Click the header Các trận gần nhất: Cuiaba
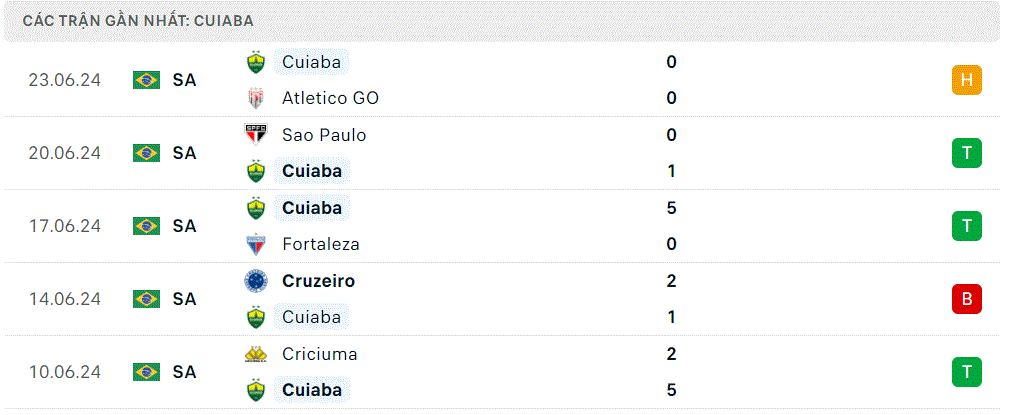 click(x=138, y=21)
